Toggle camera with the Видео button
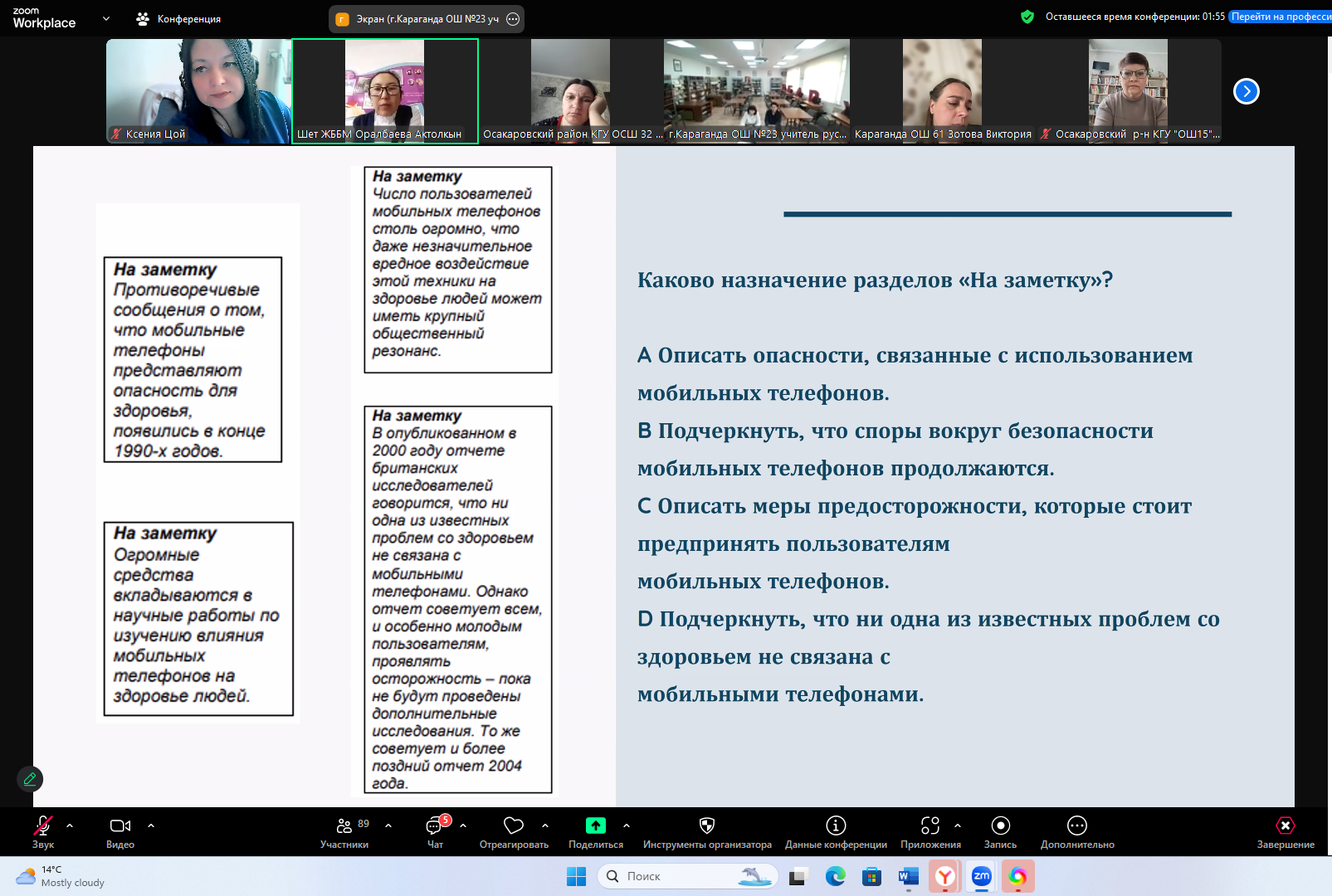Image resolution: width=1332 pixels, height=896 pixels. pos(120,826)
